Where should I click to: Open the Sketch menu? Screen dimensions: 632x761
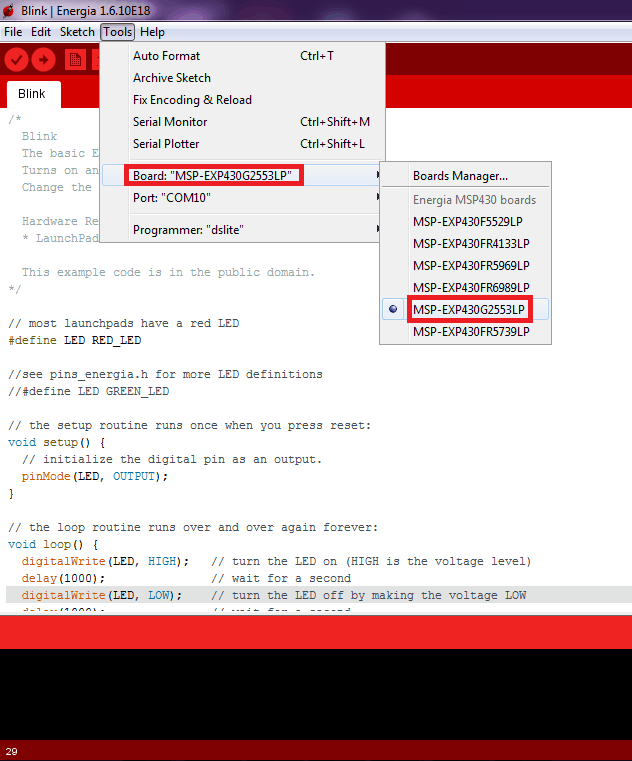77,32
